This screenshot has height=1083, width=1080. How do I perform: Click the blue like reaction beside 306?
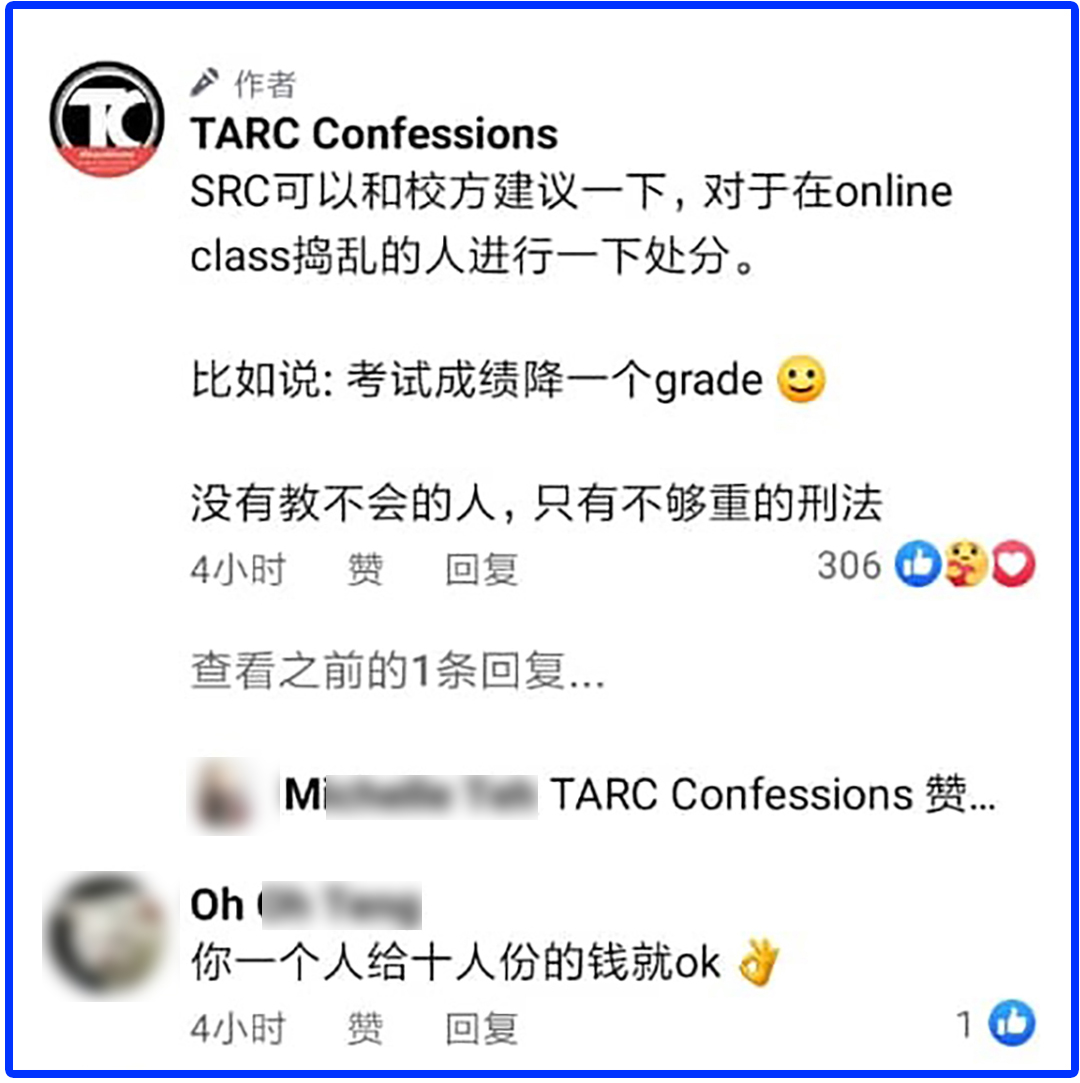[918, 564]
